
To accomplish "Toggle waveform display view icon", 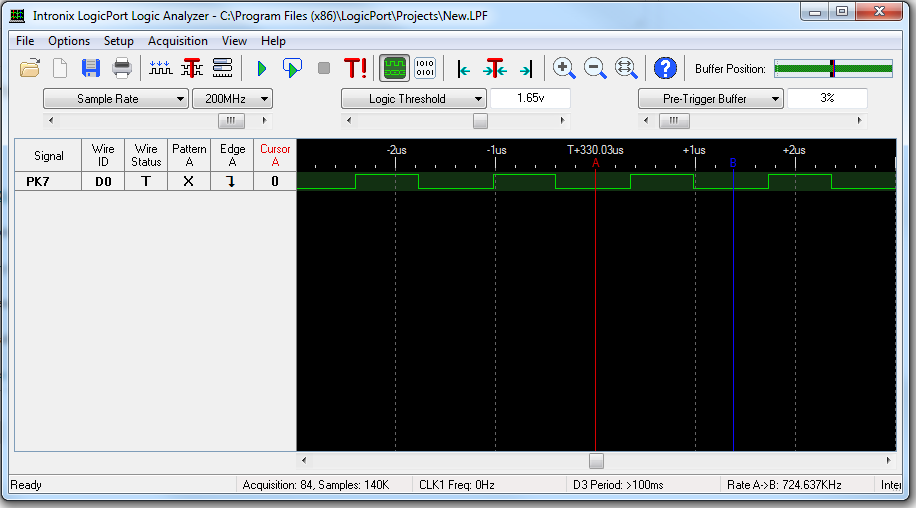I will [394, 68].
